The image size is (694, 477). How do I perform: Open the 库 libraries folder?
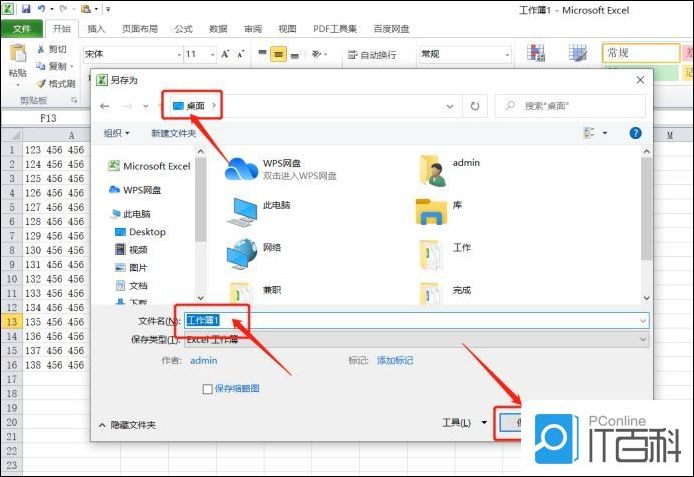[x=431, y=212]
